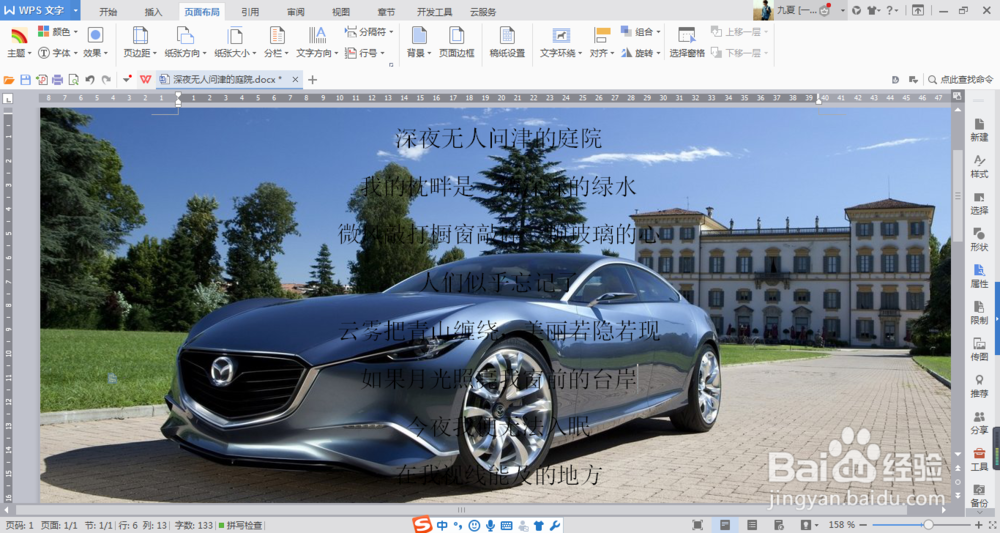1000x533 pixels.
Task: Click the 页边距 margins icon
Action: click(140, 35)
